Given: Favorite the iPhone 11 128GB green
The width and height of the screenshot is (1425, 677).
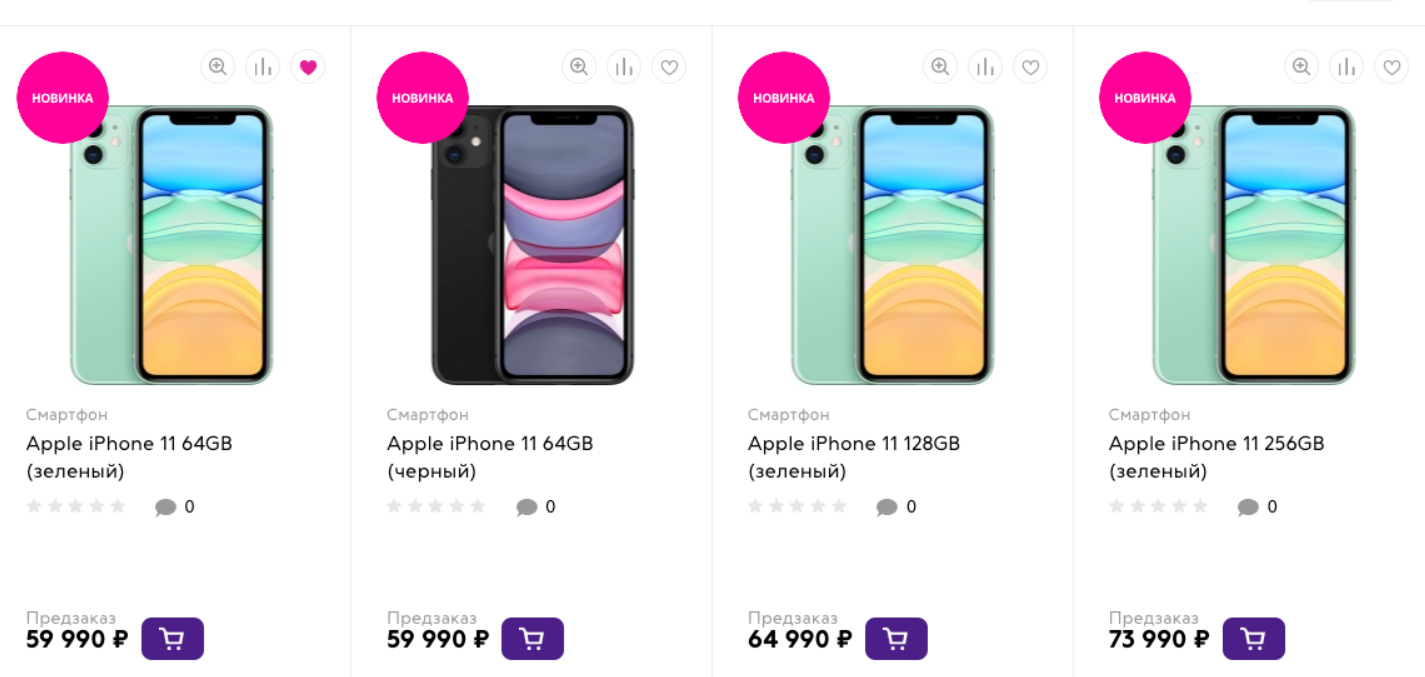Looking at the screenshot, I should point(1030,67).
